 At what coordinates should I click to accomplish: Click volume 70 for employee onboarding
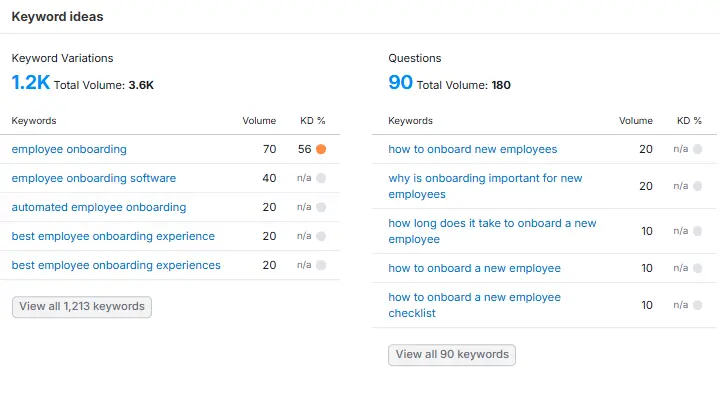270,149
